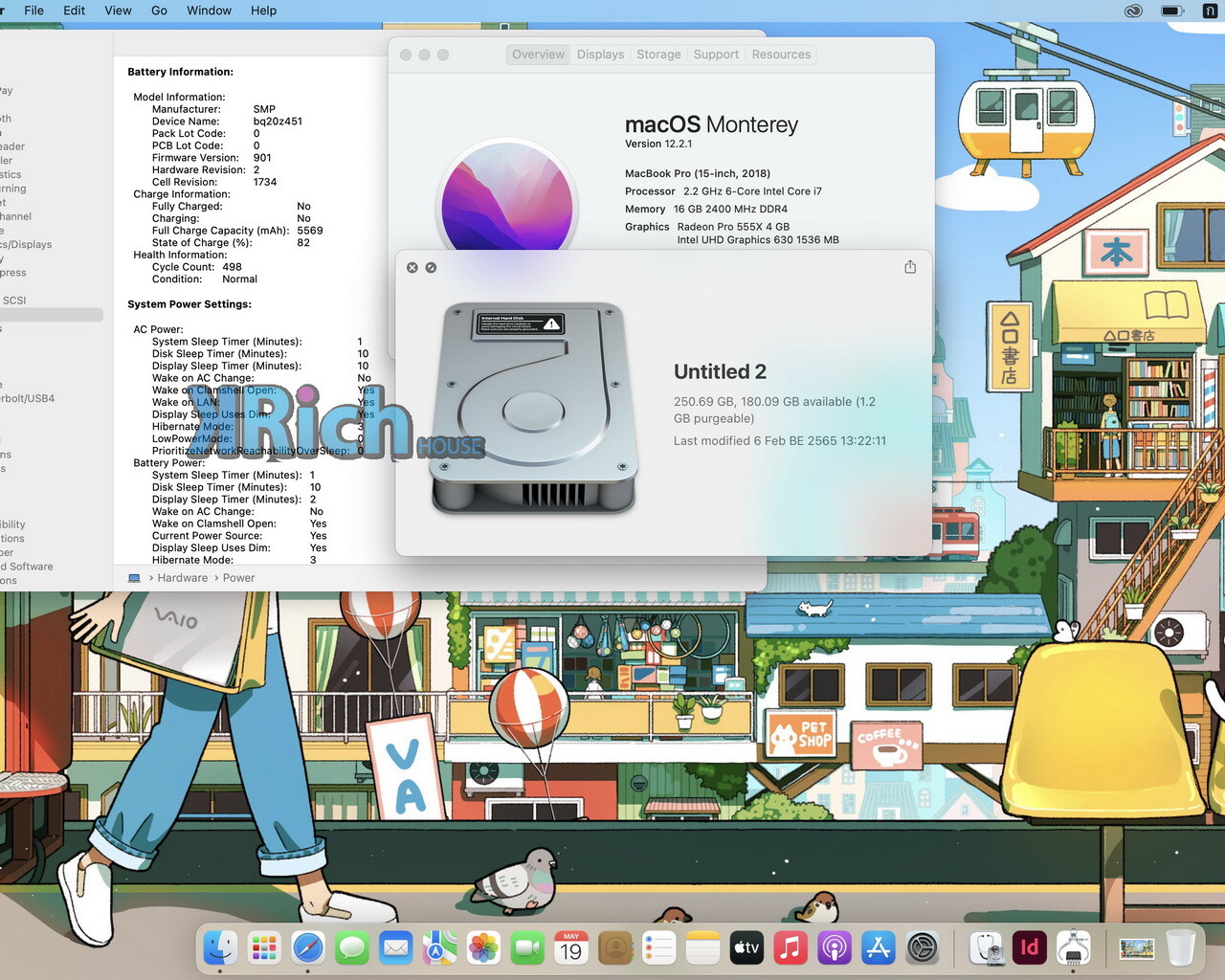Open Finder from the Dock
Screen dimensions: 1225x980
pos(220,948)
